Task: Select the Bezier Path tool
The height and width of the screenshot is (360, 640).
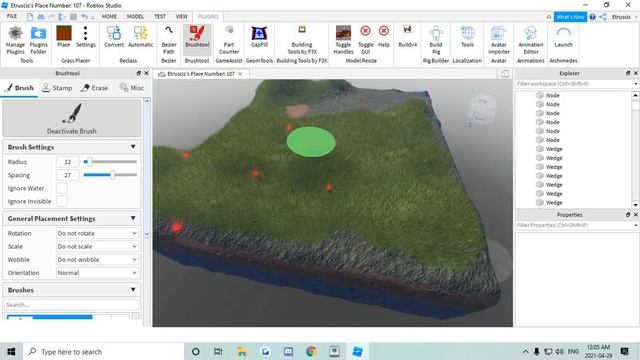Action: pos(169,40)
